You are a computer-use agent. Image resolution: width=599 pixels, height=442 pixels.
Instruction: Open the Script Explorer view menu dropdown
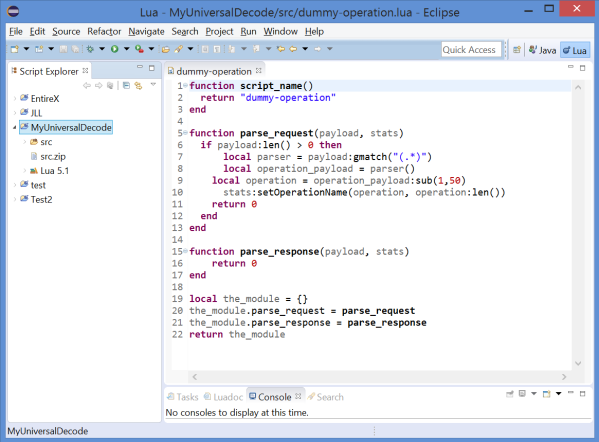153,84
